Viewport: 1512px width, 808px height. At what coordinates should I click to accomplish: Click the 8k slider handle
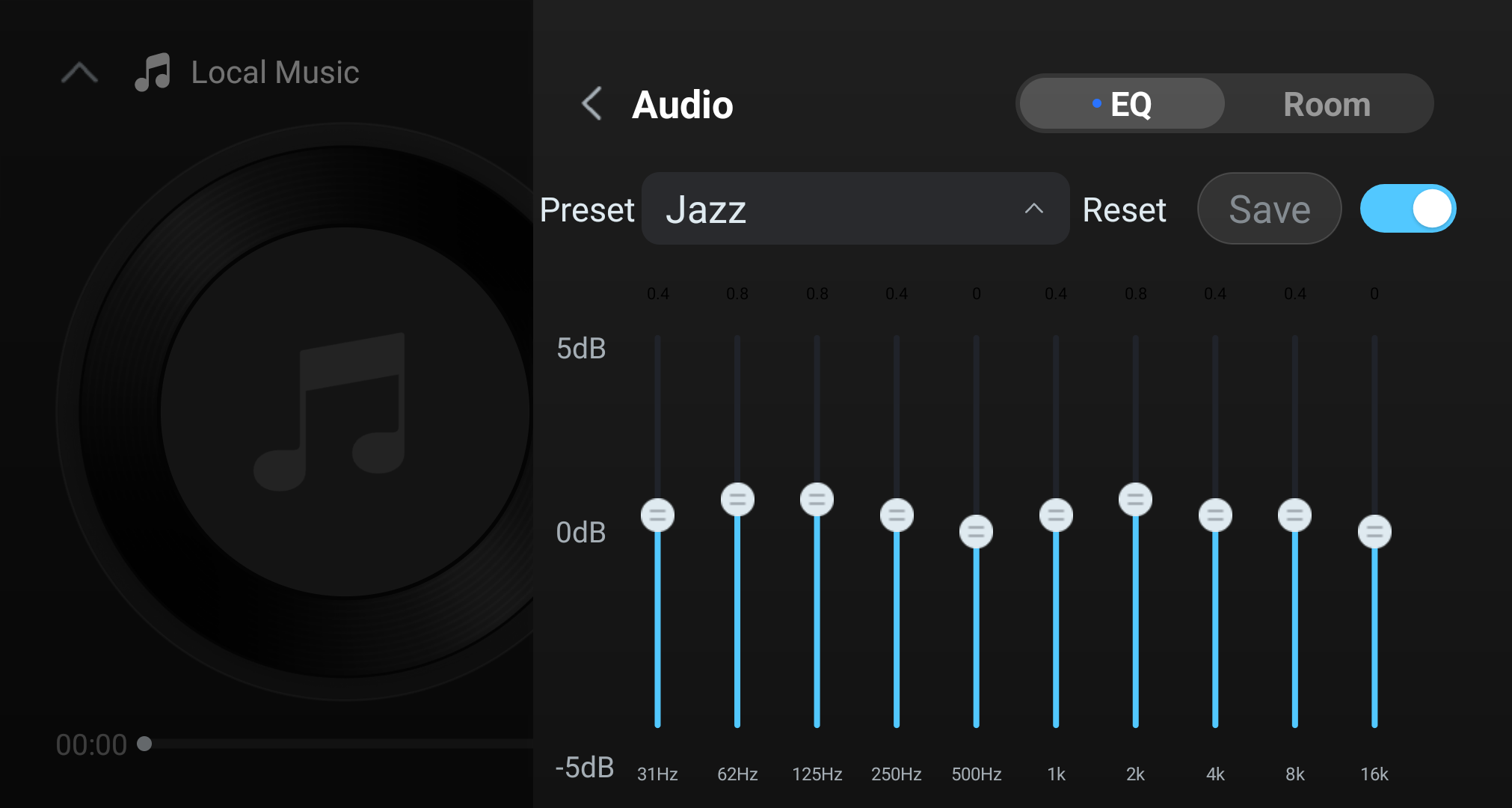point(1294,515)
